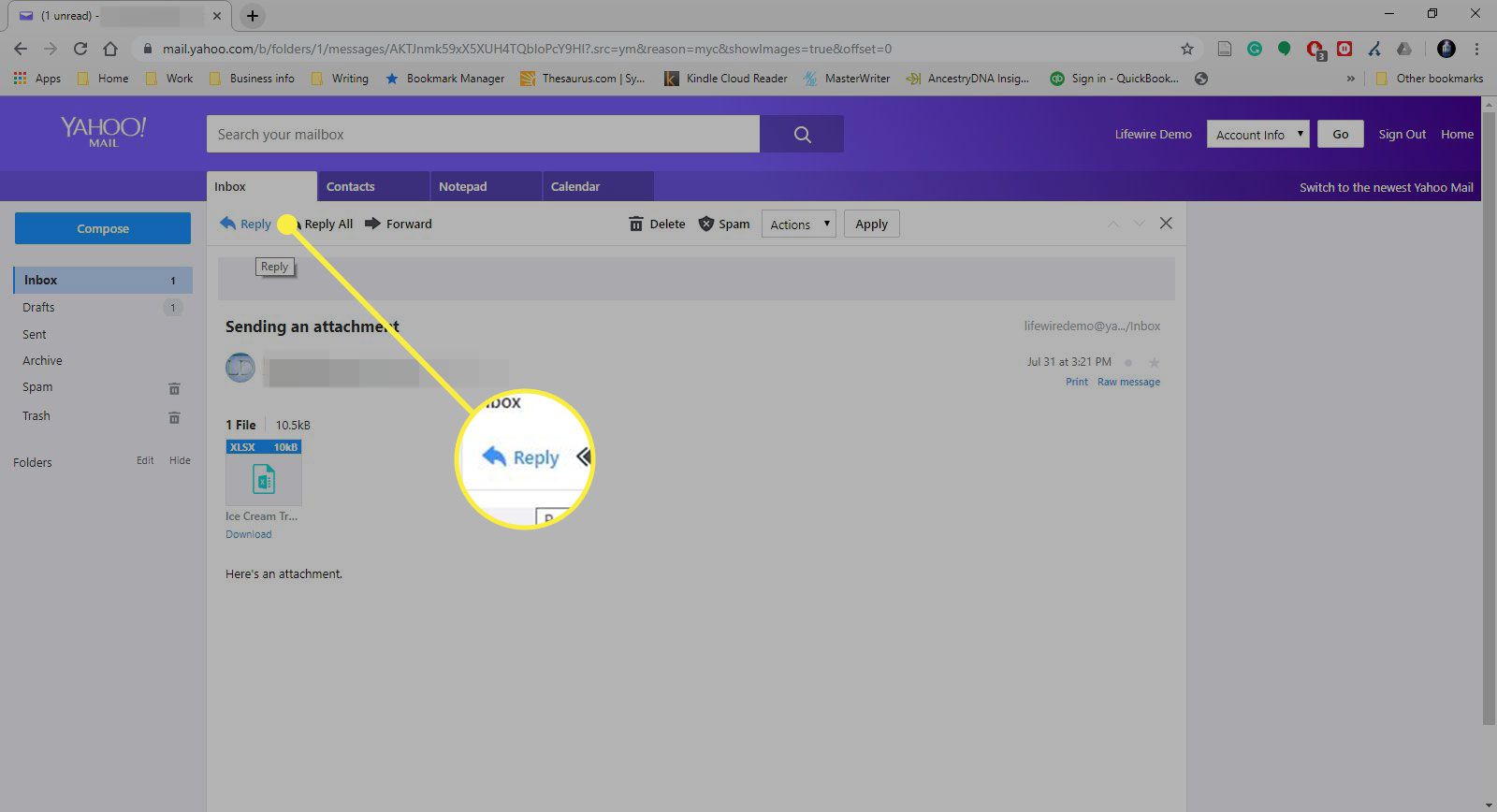Star this message
1497x812 pixels.
coord(1154,362)
